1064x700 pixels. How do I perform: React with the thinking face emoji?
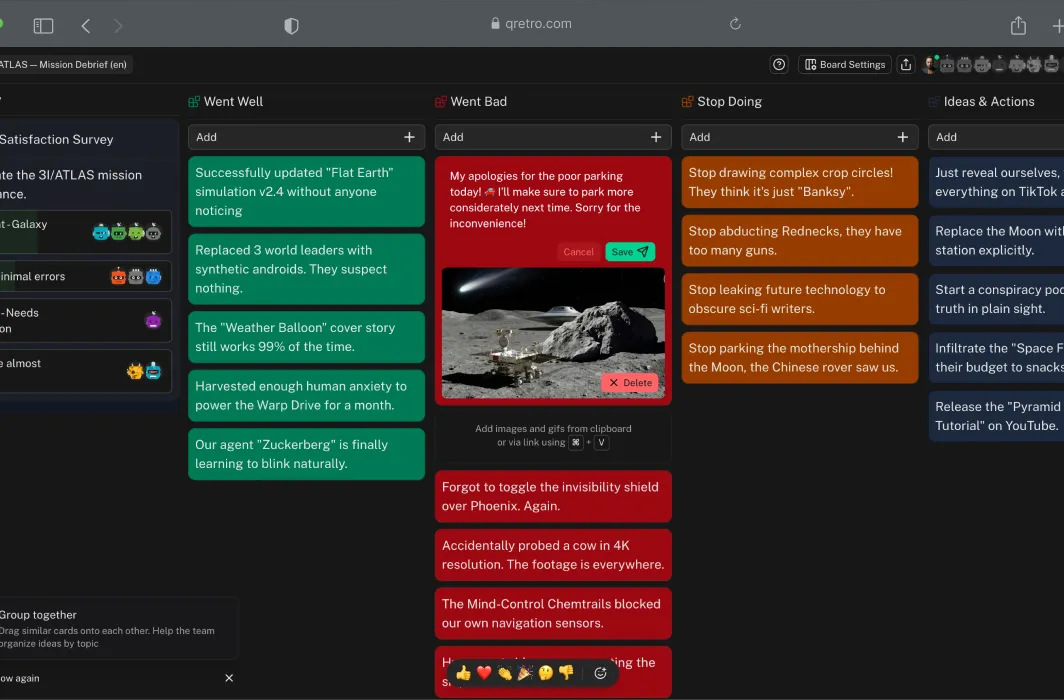click(544, 673)
